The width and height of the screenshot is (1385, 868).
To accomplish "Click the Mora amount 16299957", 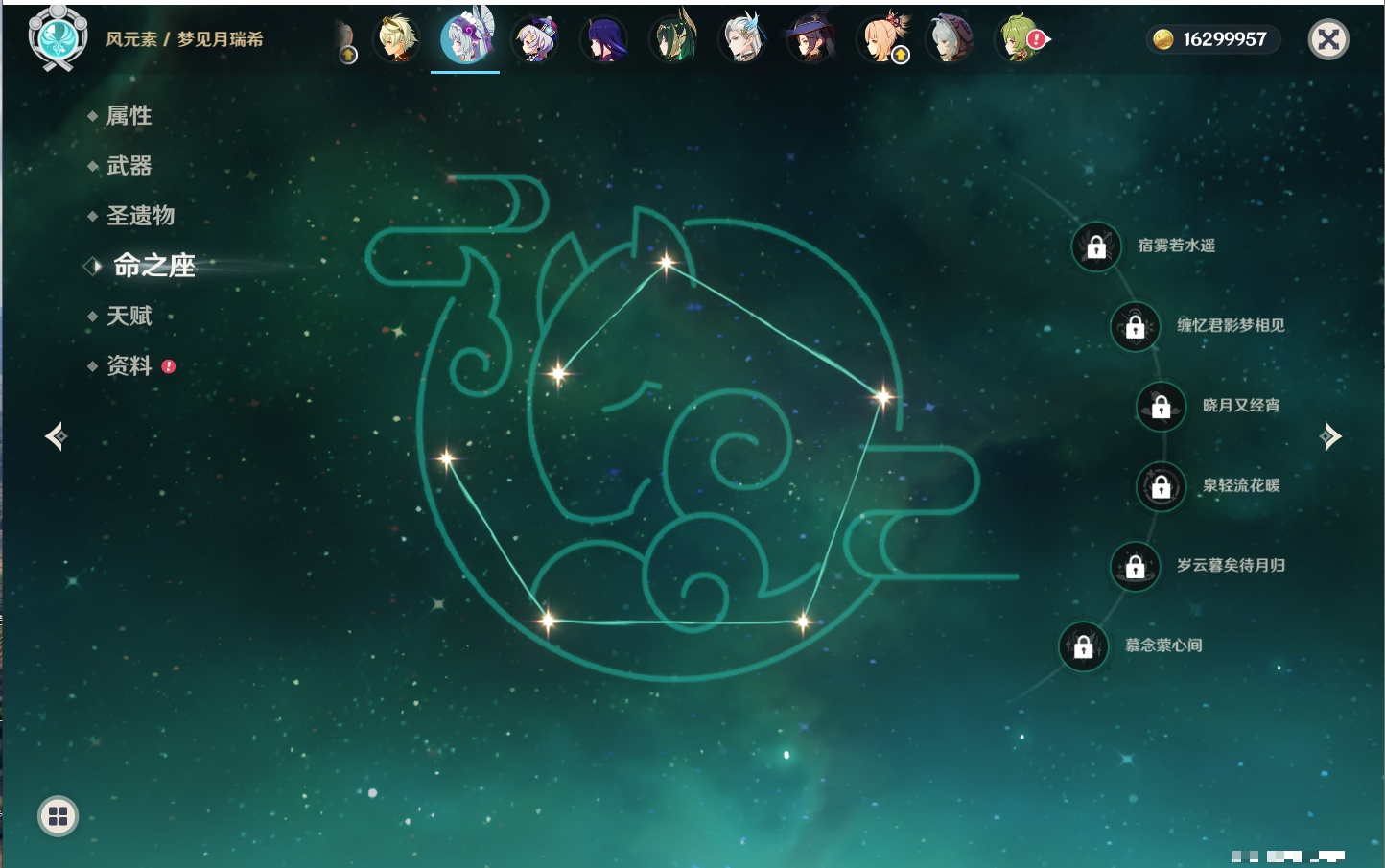I will [1225, 39].
